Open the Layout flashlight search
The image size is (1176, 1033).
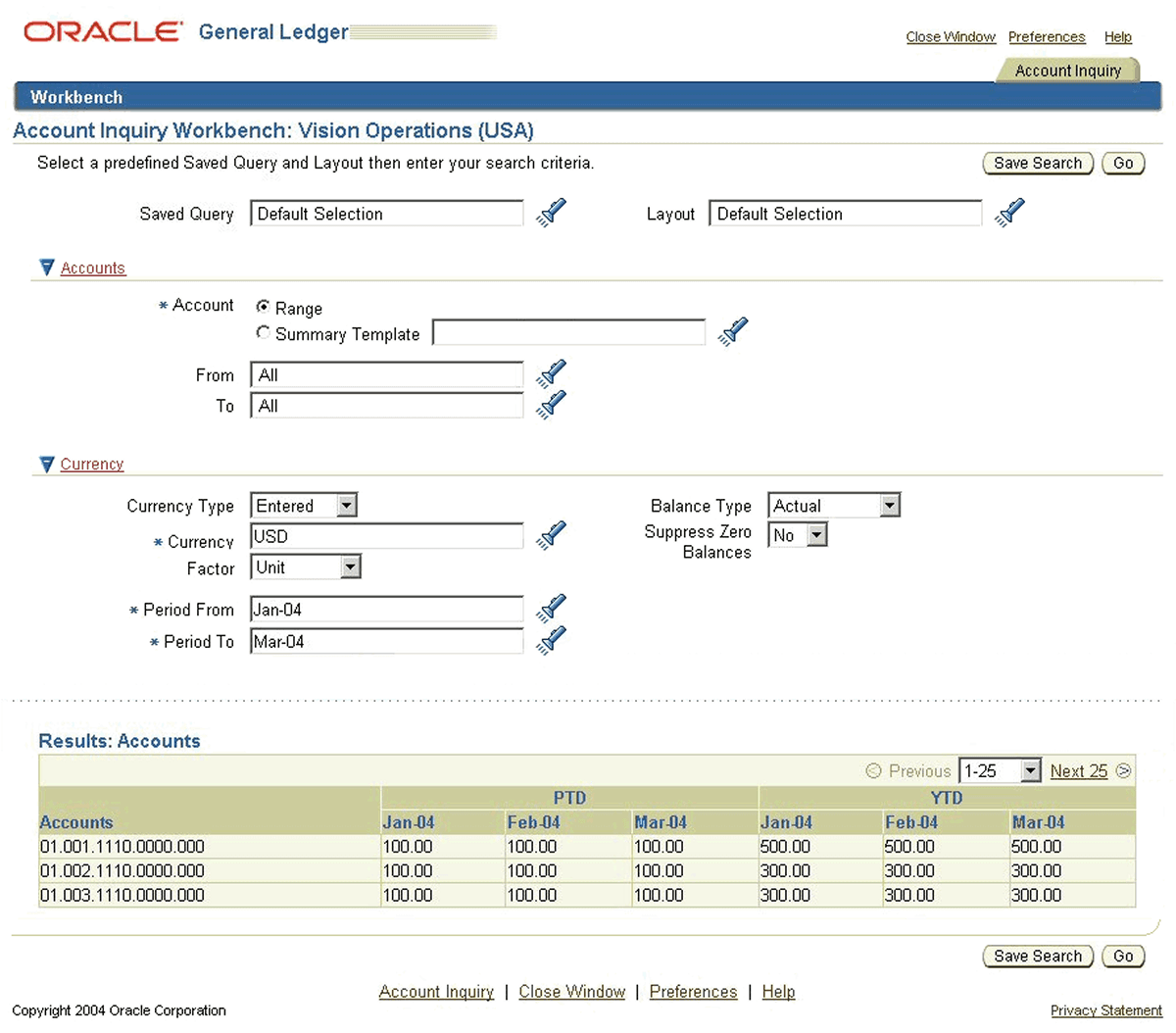1009,212
